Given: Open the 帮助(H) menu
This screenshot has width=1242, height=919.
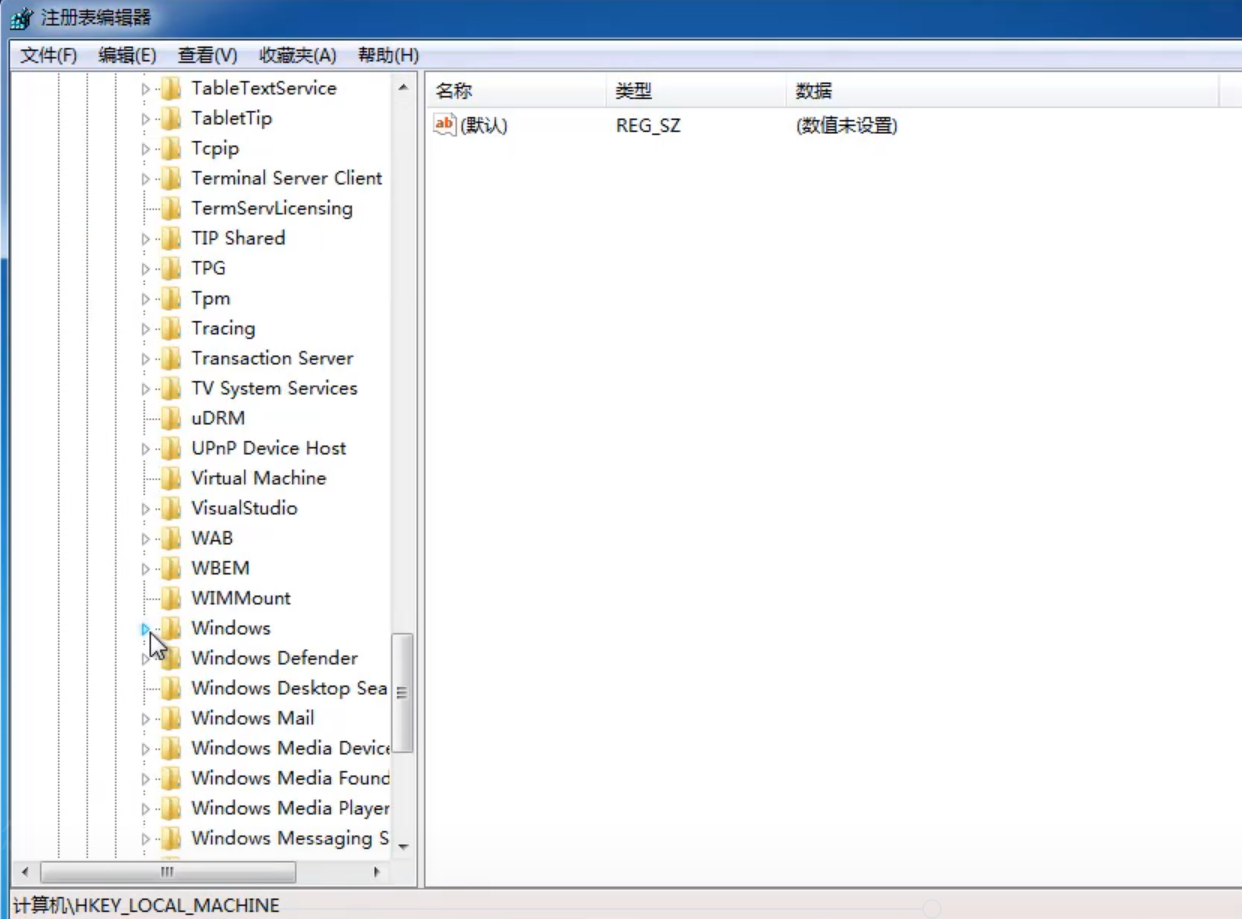Looking at the screenshot, I should (x=386, y=55).
